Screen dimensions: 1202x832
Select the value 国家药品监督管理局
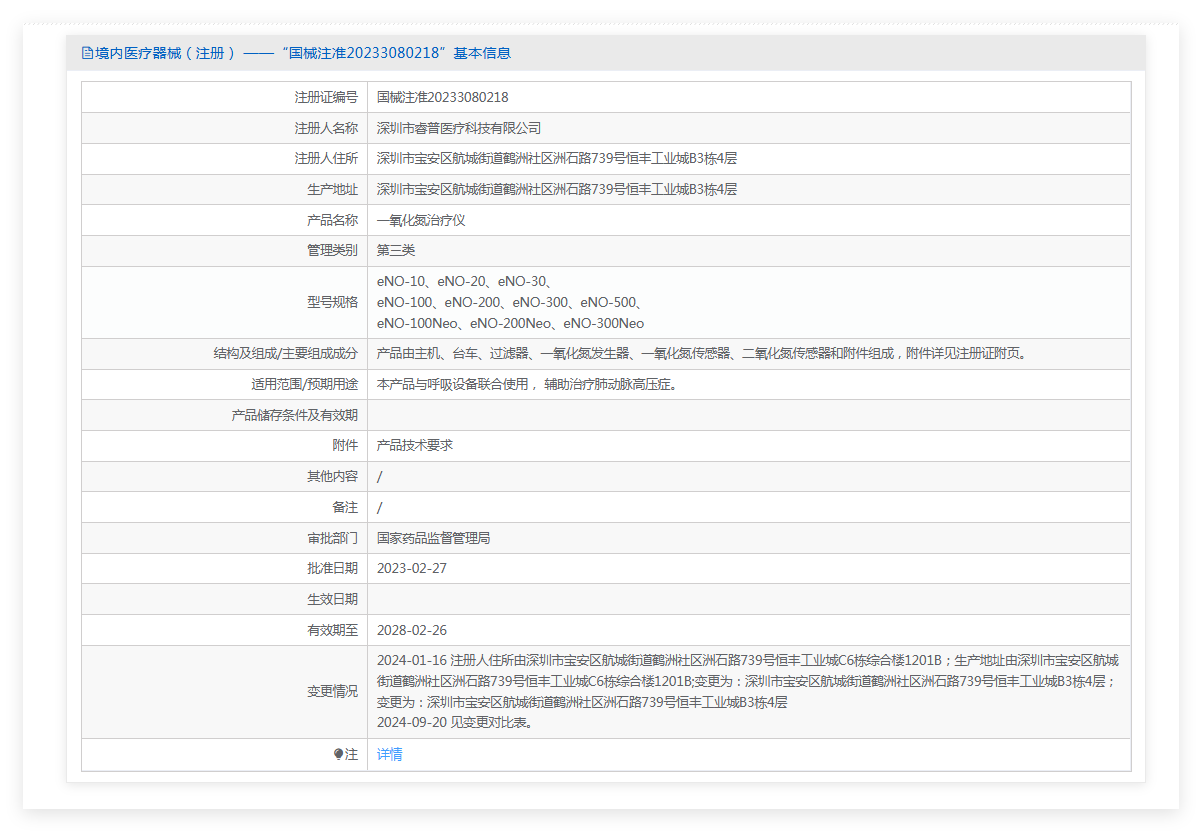433,538
